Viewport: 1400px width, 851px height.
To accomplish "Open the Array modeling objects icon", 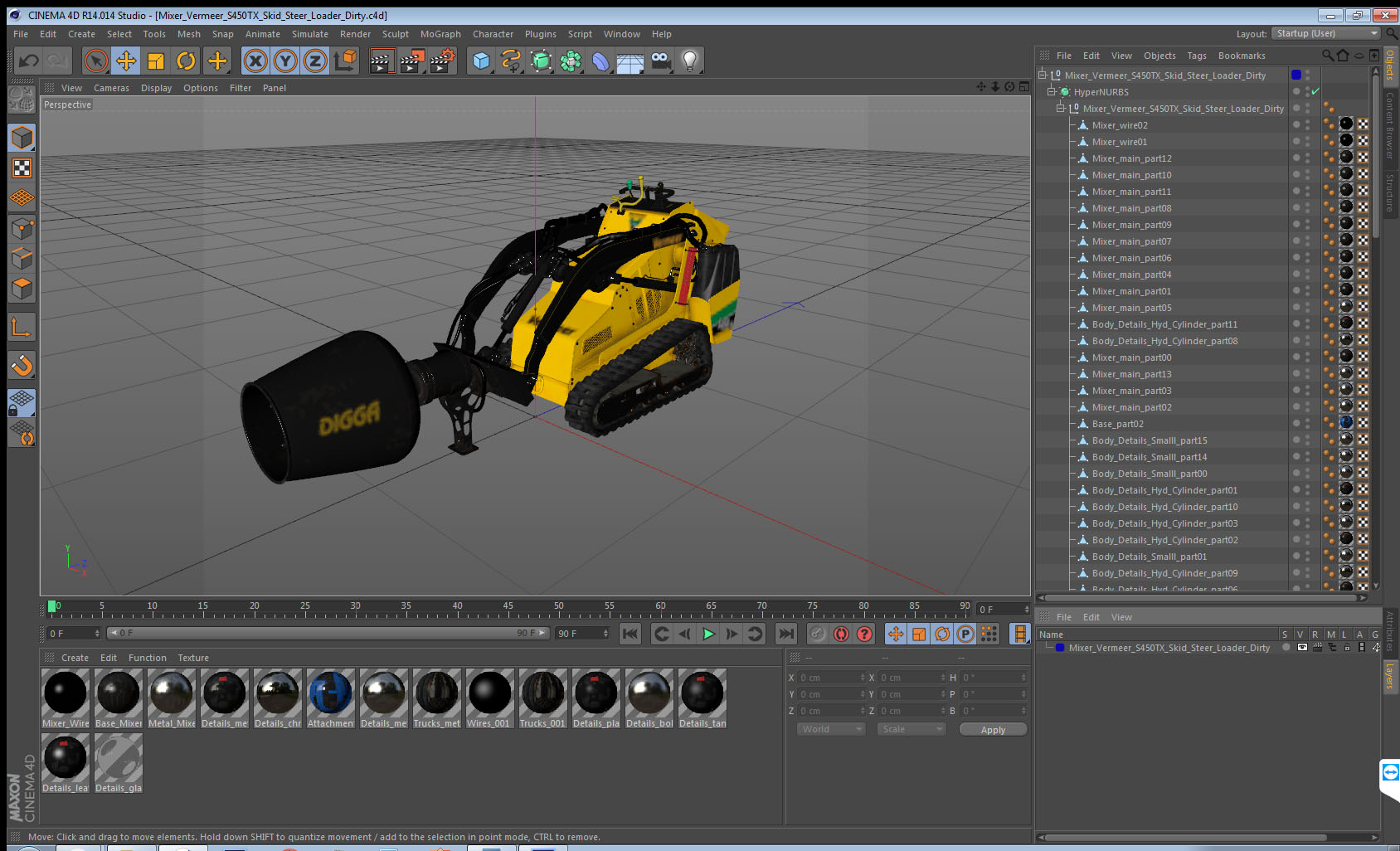I will 571,61.
